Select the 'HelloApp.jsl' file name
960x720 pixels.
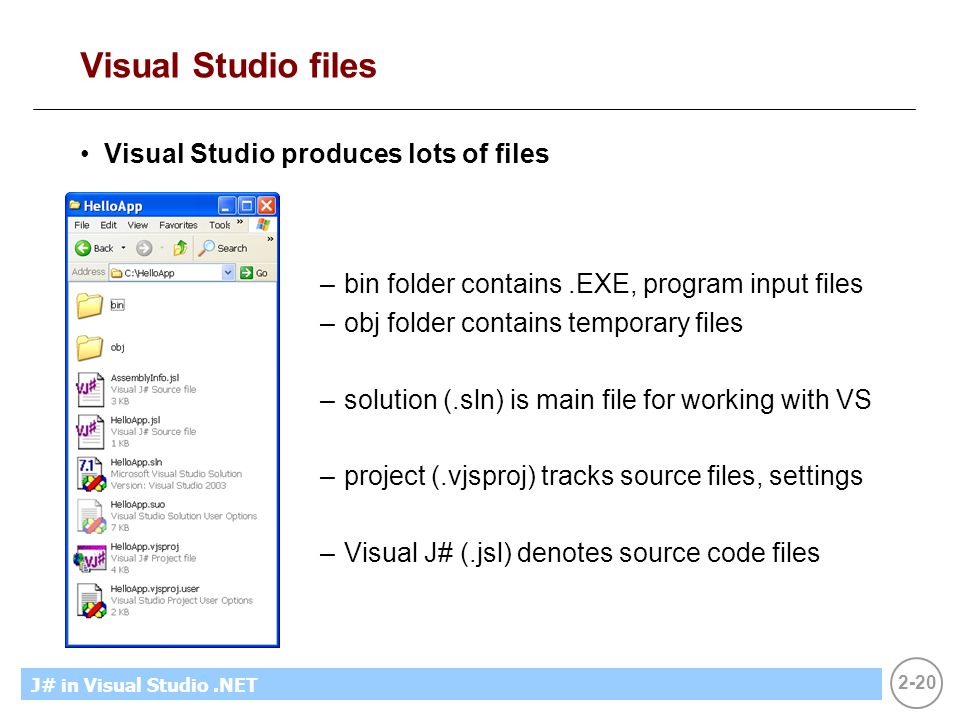(135, 420)
